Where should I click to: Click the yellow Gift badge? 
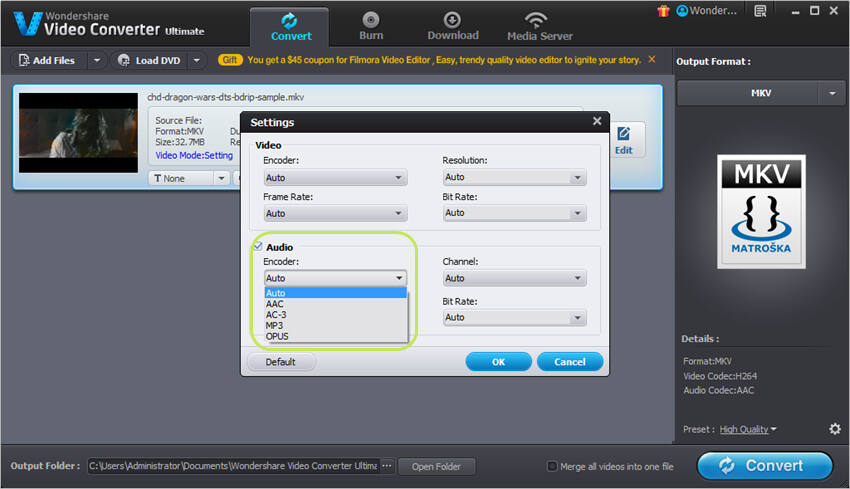point(230,60)
